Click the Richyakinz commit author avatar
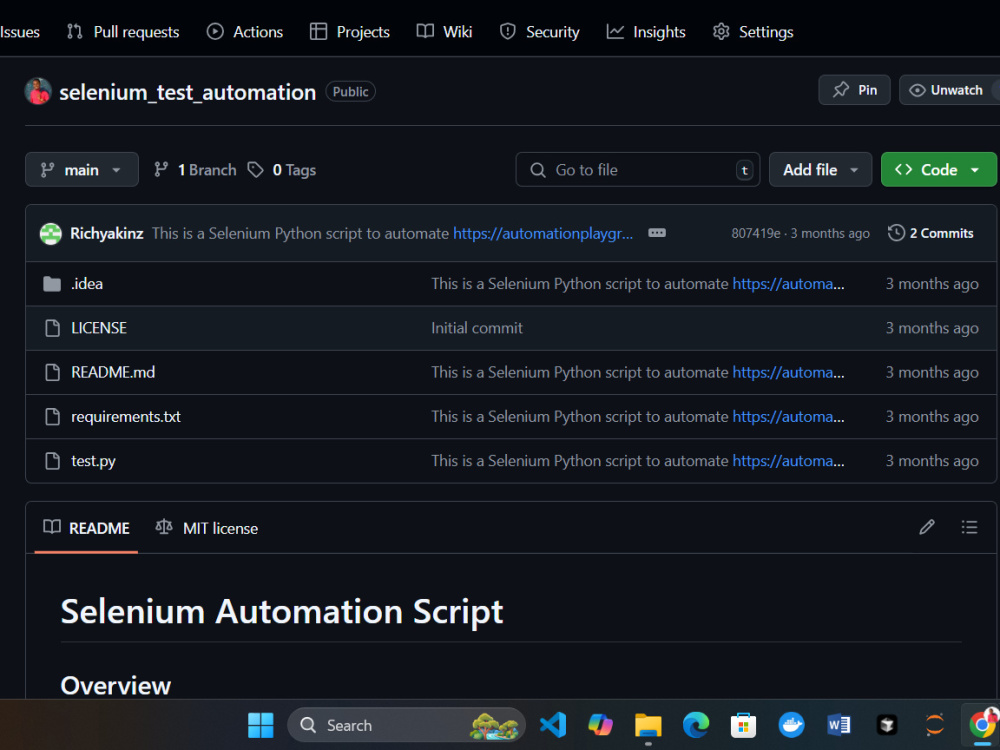Screen dimensions: 1000x750 (50, 233)
